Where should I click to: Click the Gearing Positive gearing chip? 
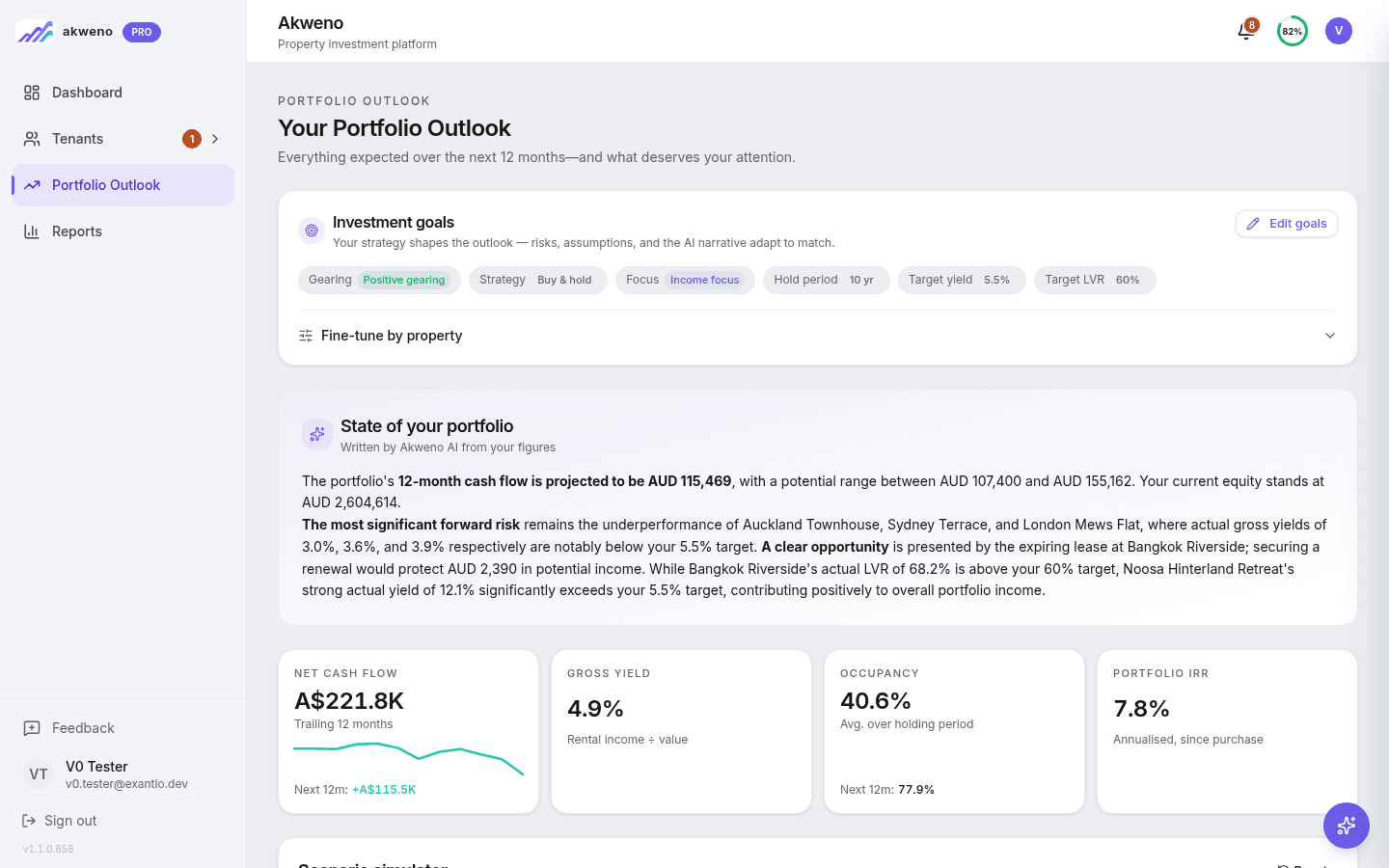pos(379,280)
